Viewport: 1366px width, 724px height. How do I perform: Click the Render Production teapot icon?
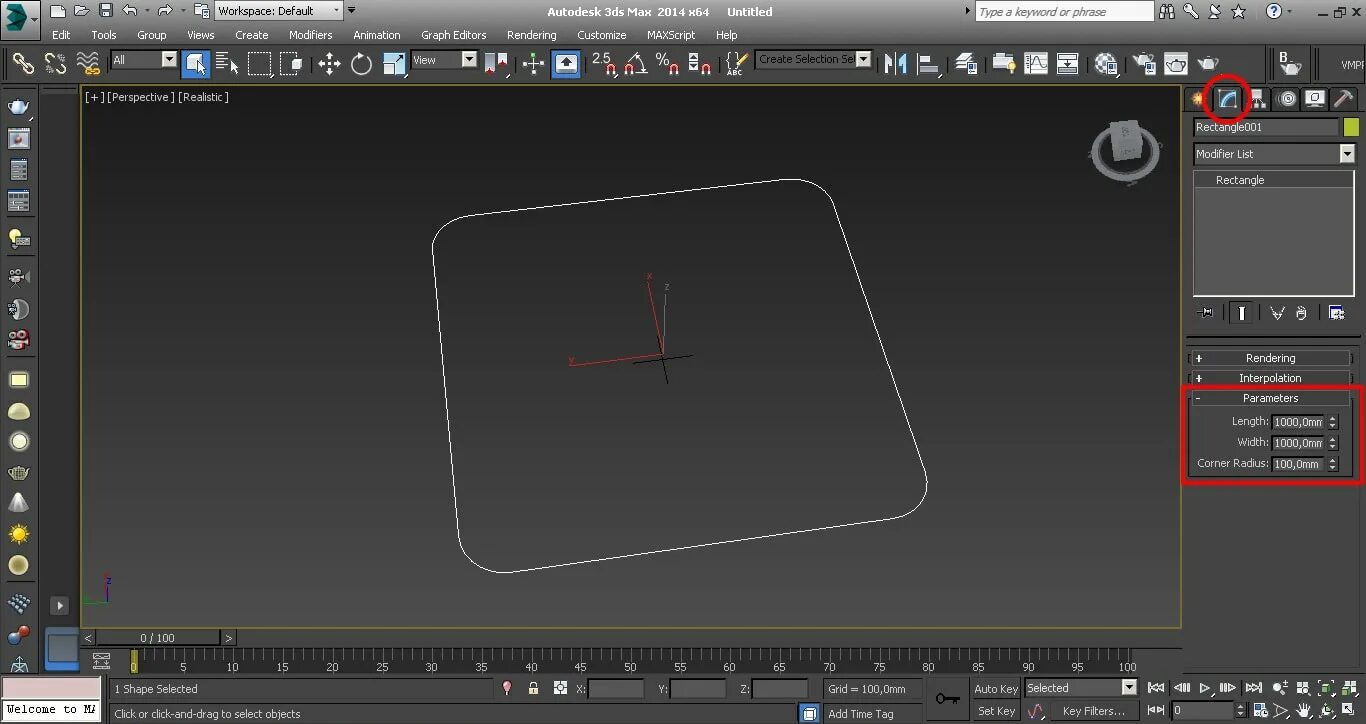point(1208,62)
